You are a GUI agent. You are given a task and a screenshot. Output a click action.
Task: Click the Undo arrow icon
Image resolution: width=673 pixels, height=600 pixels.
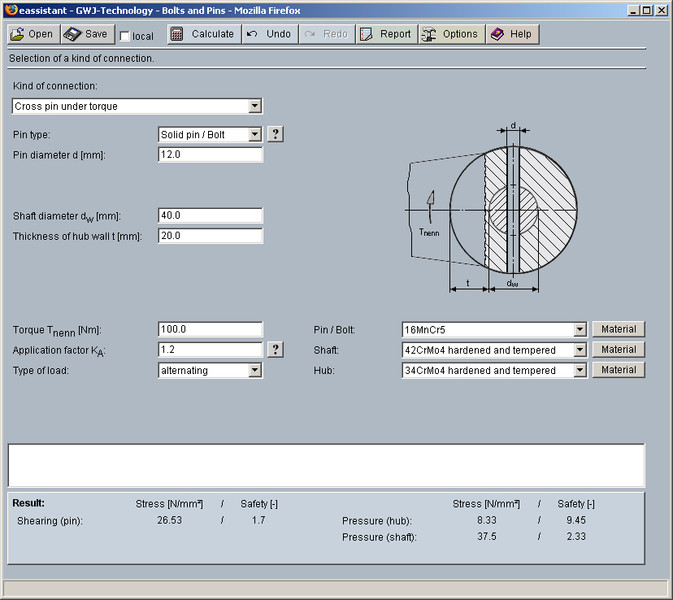tap(252, 34)
